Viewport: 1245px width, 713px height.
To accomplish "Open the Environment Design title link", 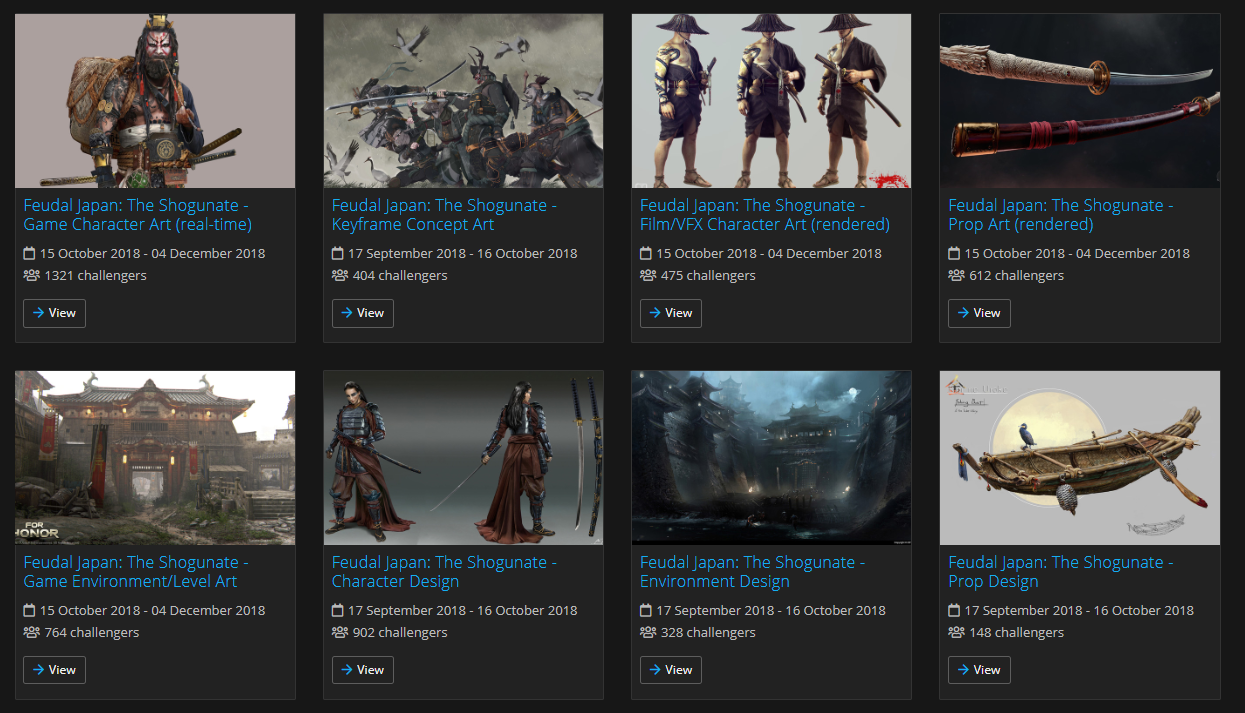I will [x=753, y=572].
